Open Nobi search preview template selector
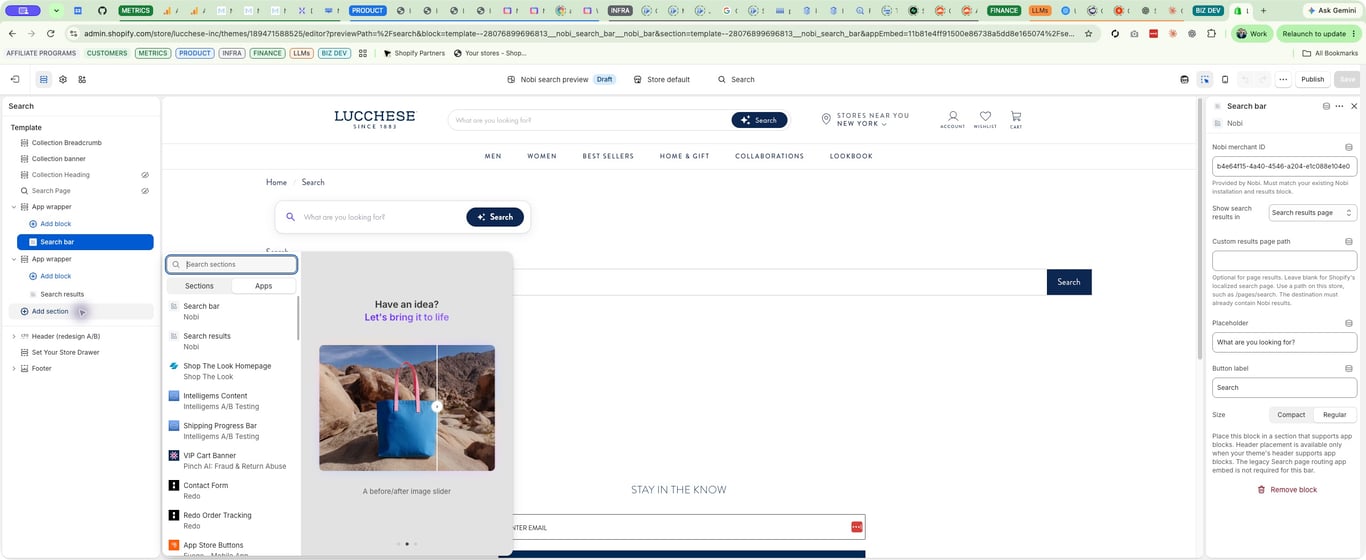Screen dimensions: 1366x560 (560, 79)
